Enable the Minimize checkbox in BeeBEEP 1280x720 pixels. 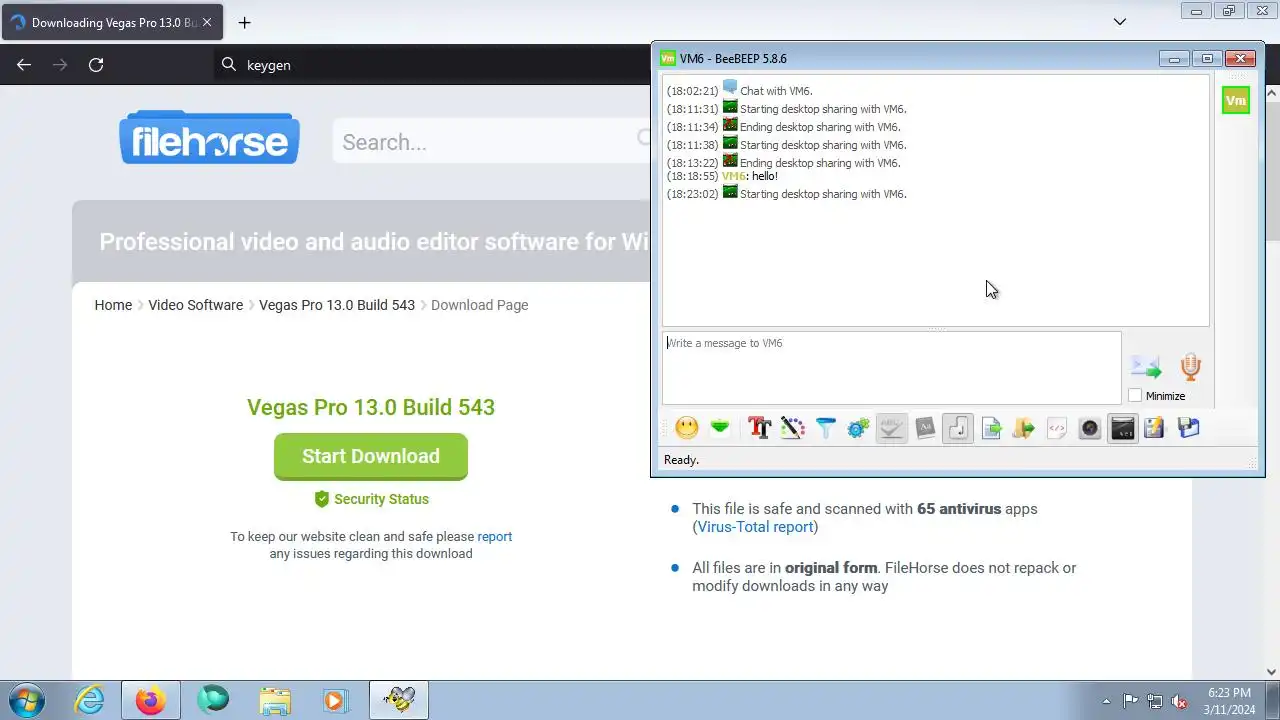coord(1135,396)
